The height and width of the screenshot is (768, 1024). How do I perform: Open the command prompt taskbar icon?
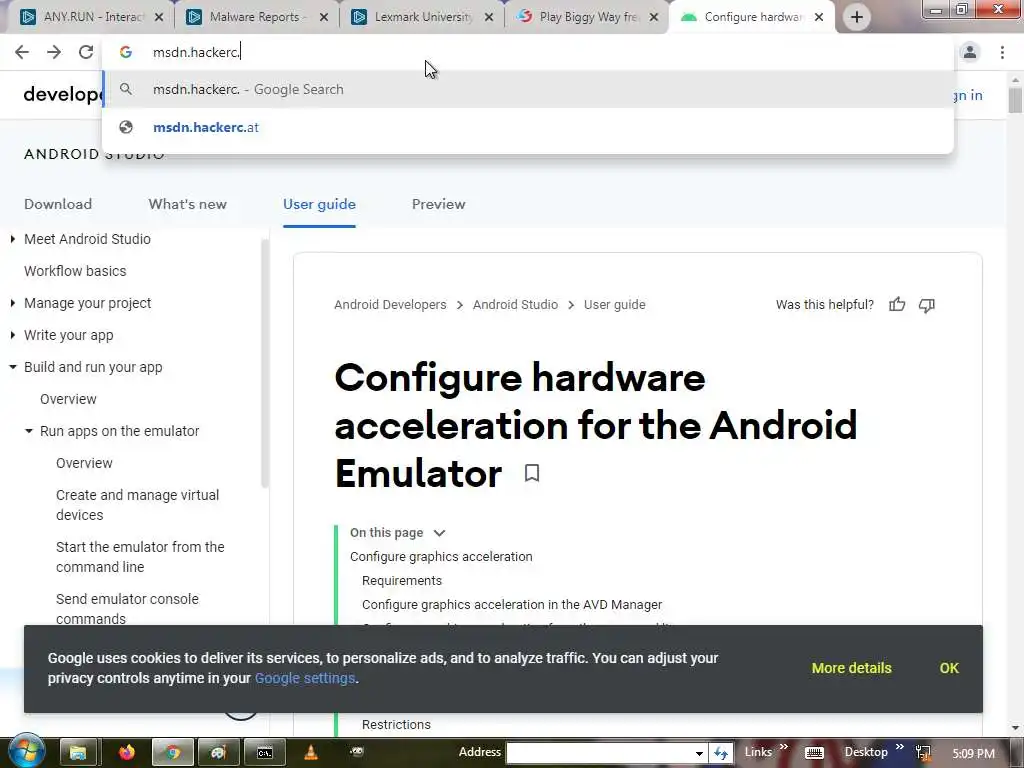(x=264, y=752)
